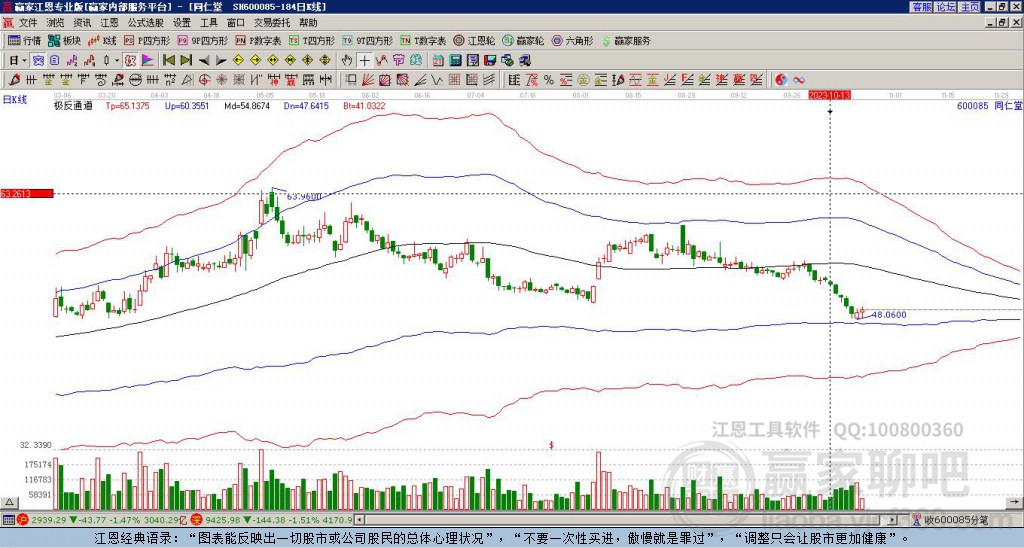
Task: Open the 板块 sector view
Action: click(x=64, y=40)
